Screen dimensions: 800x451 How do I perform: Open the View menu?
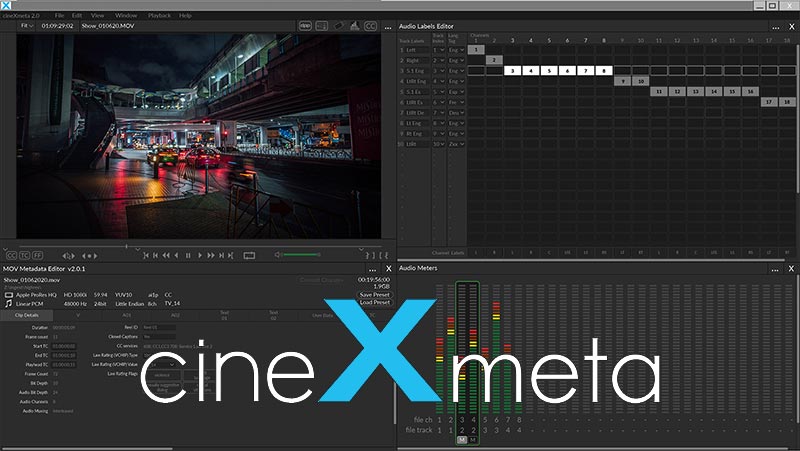[x=97, y=15]
